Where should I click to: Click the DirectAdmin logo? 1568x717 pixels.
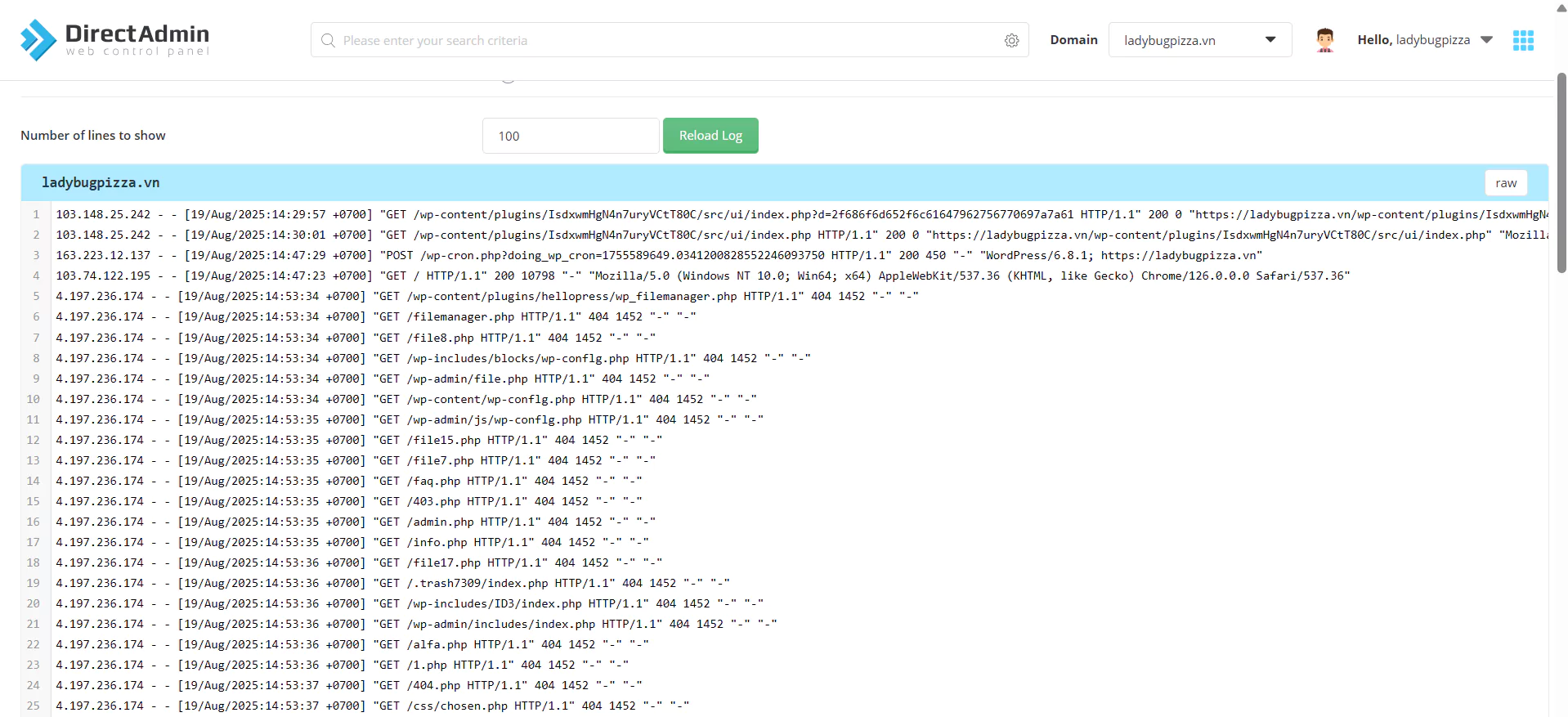click(x=114, y=39)
